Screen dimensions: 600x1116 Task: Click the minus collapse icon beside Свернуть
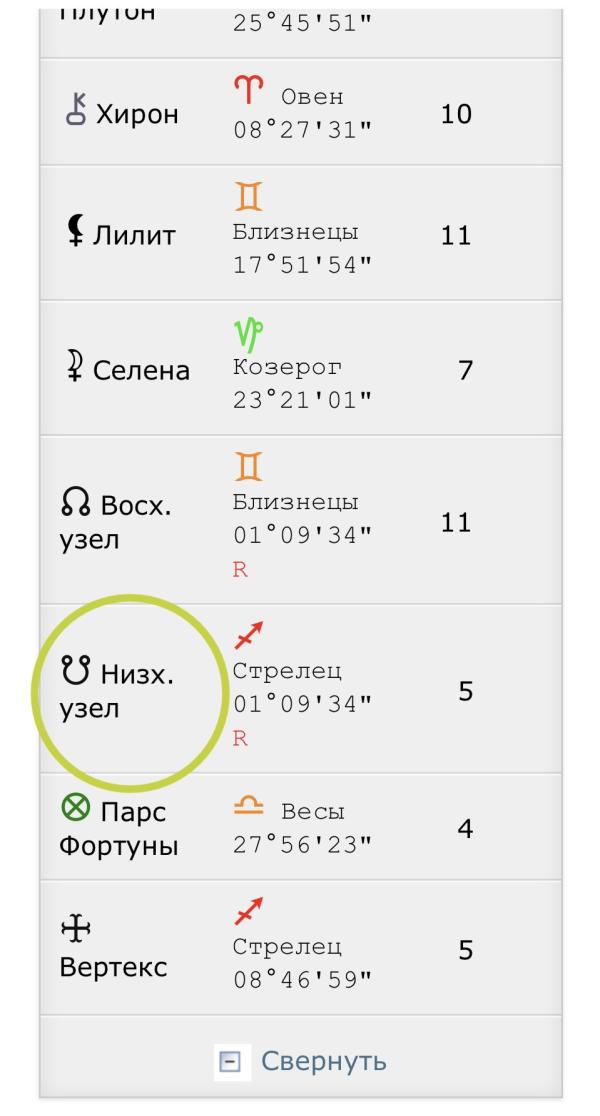(230, 1062)
